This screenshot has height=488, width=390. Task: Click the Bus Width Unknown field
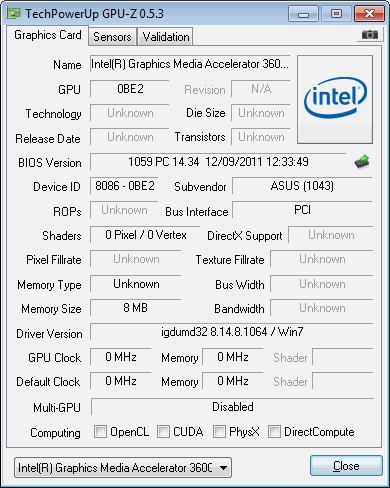322,284
